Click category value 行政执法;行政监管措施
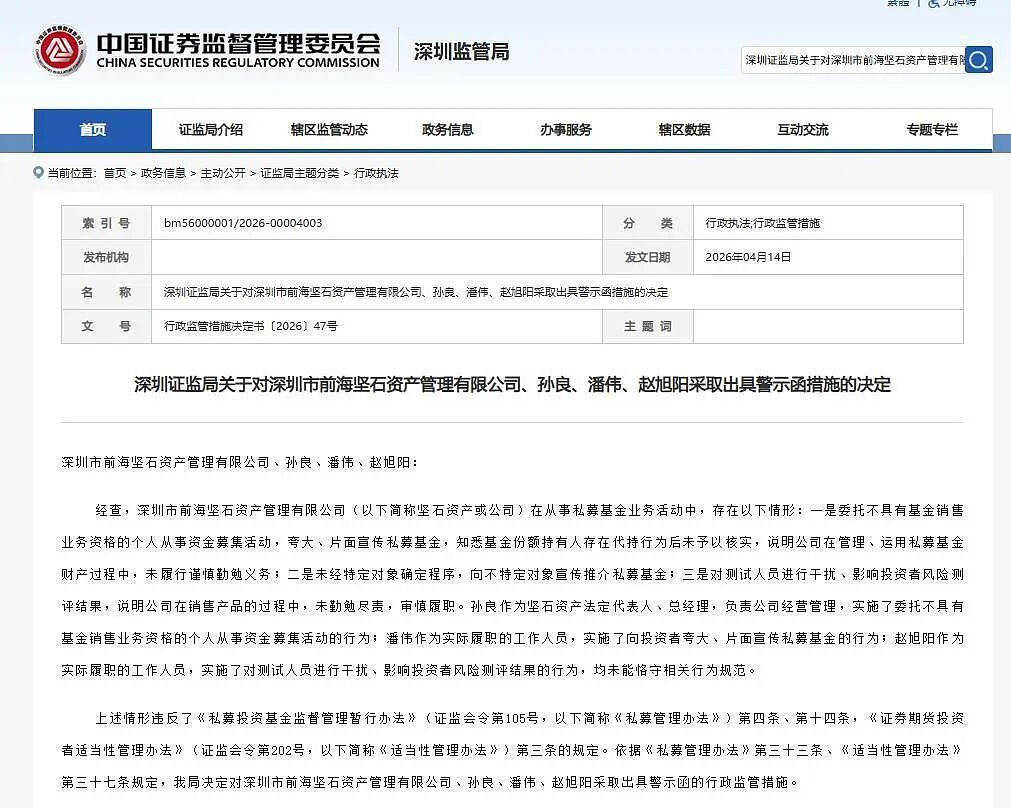 (x=763, y=223)
